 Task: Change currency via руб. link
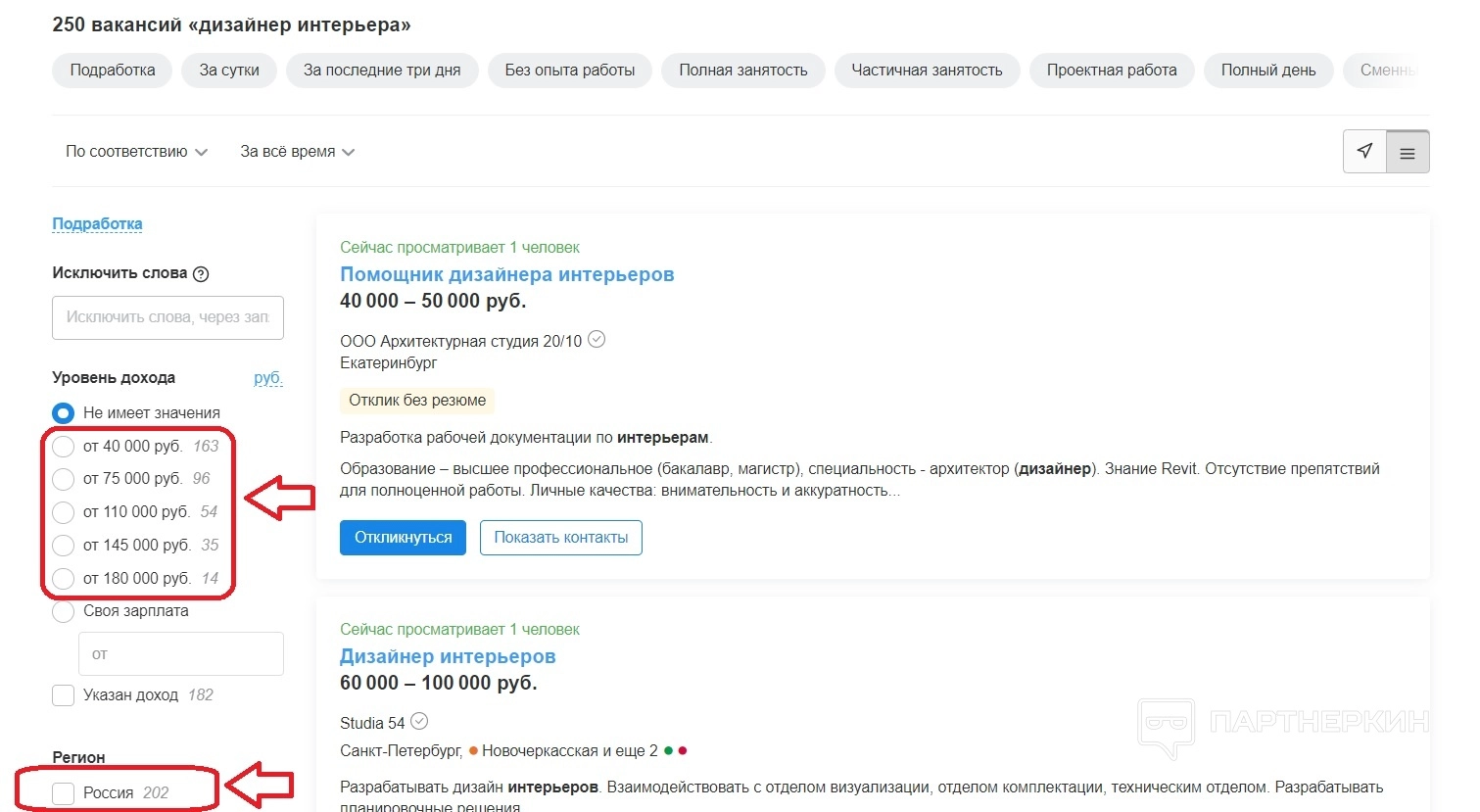click(267, 378)
